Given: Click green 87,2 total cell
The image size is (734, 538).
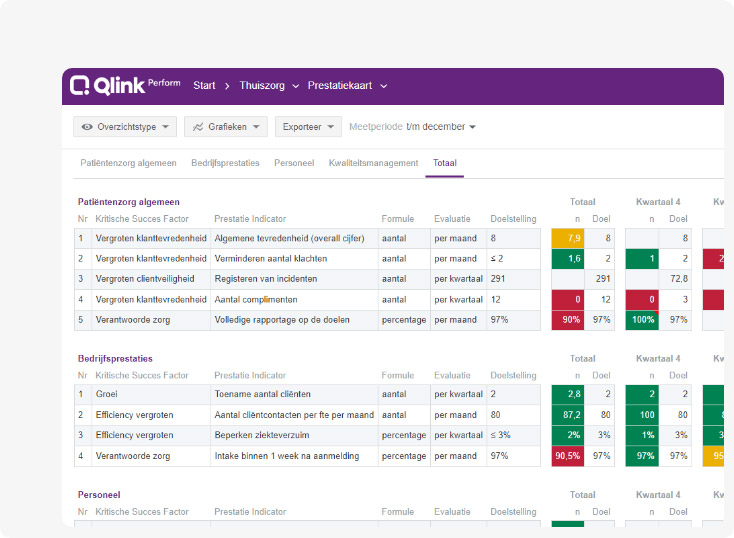Looking at the screenshot, I should pos(568,415).
